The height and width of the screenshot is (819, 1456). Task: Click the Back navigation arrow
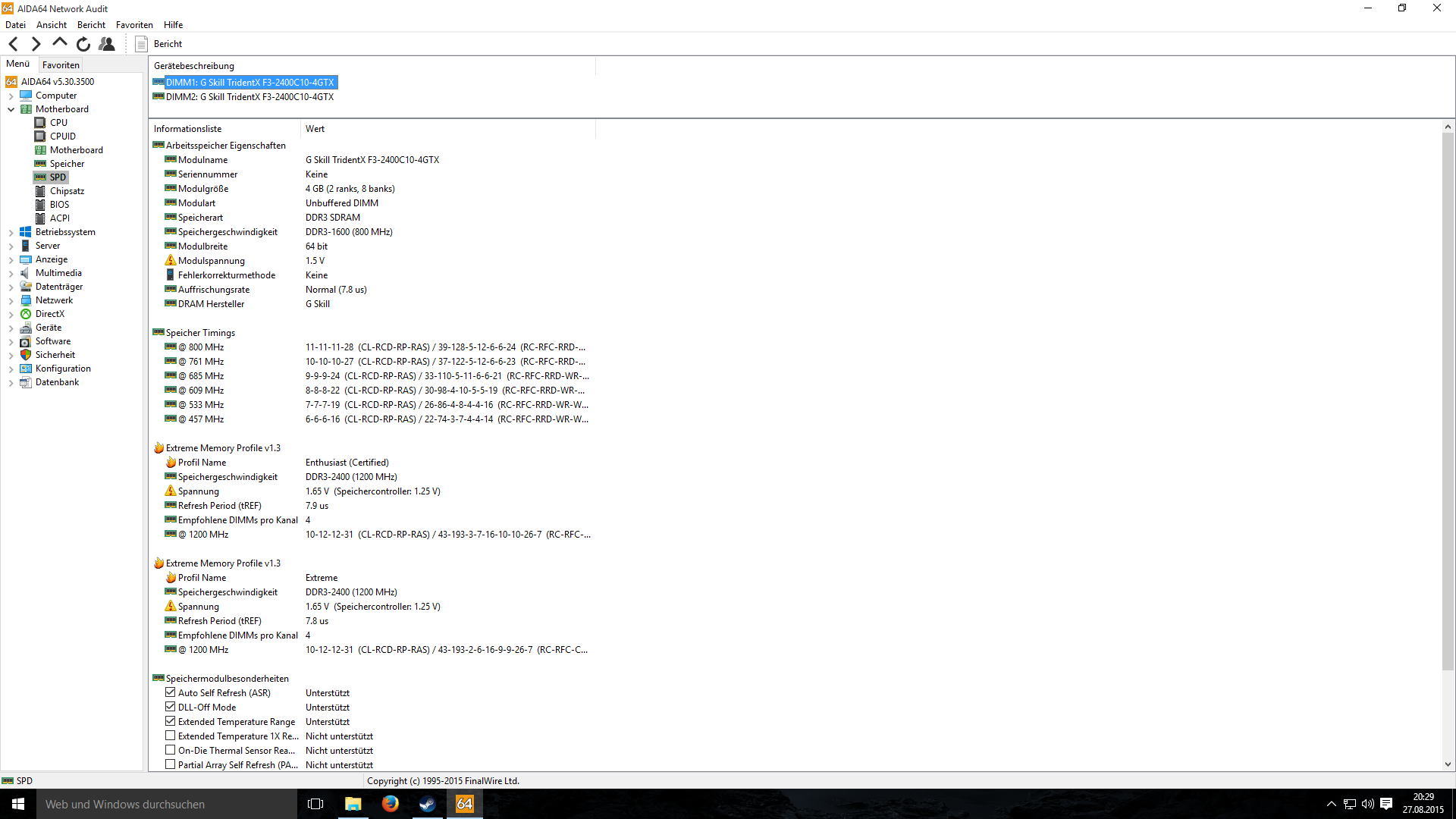pos(14,44)
